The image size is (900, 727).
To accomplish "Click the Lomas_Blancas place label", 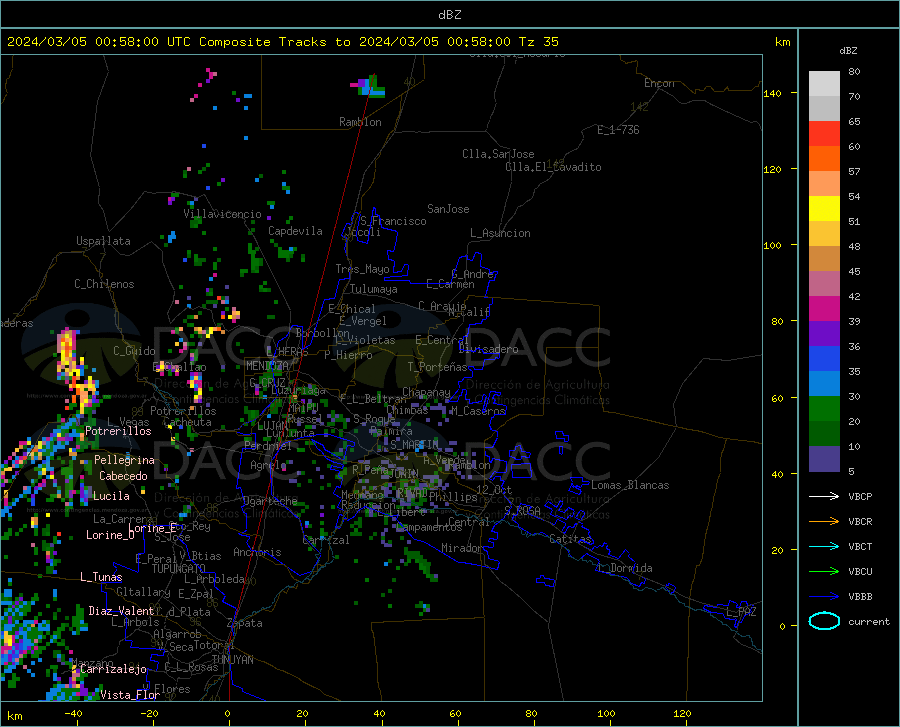I will click(x=630, y=485).
